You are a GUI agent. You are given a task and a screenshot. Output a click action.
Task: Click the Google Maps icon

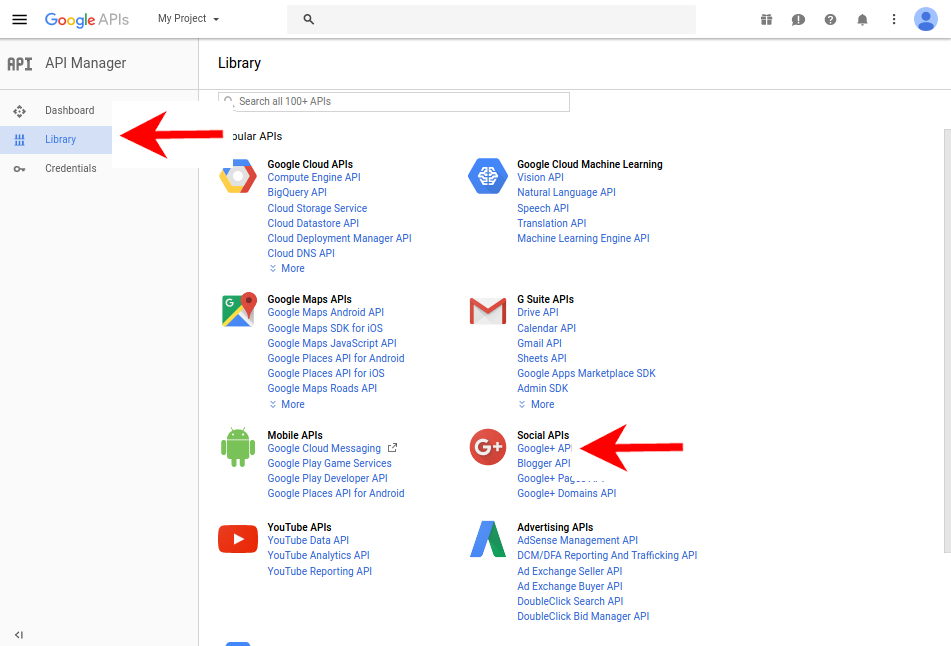click(x=239, y=309)
